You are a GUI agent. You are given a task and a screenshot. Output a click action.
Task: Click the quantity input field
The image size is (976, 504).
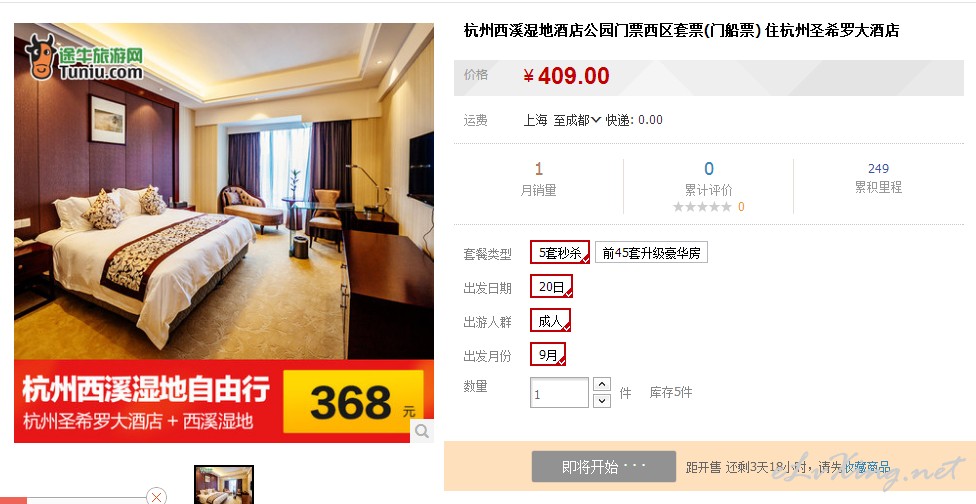tap(559, 393)
